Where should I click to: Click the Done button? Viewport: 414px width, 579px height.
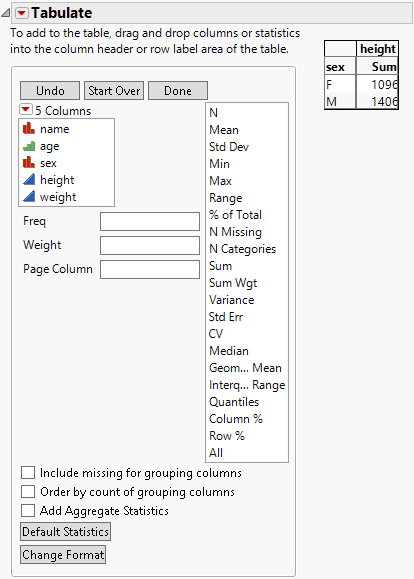pos(178,91)
